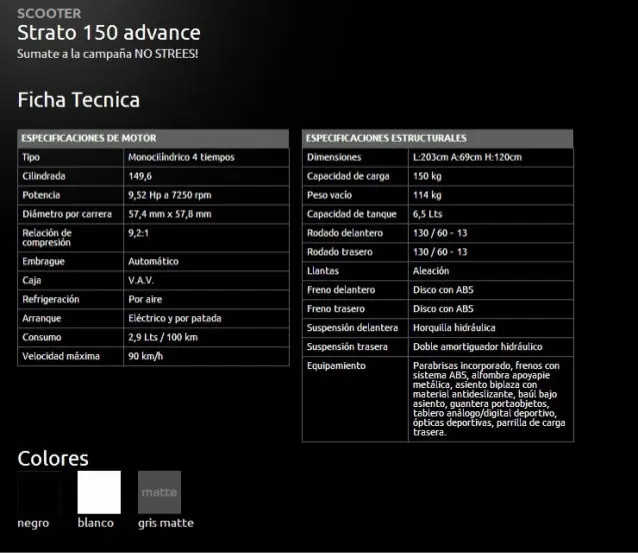Select the blanco color swatch
Viewport: 638px width, 553px height.
coord(99,492)
